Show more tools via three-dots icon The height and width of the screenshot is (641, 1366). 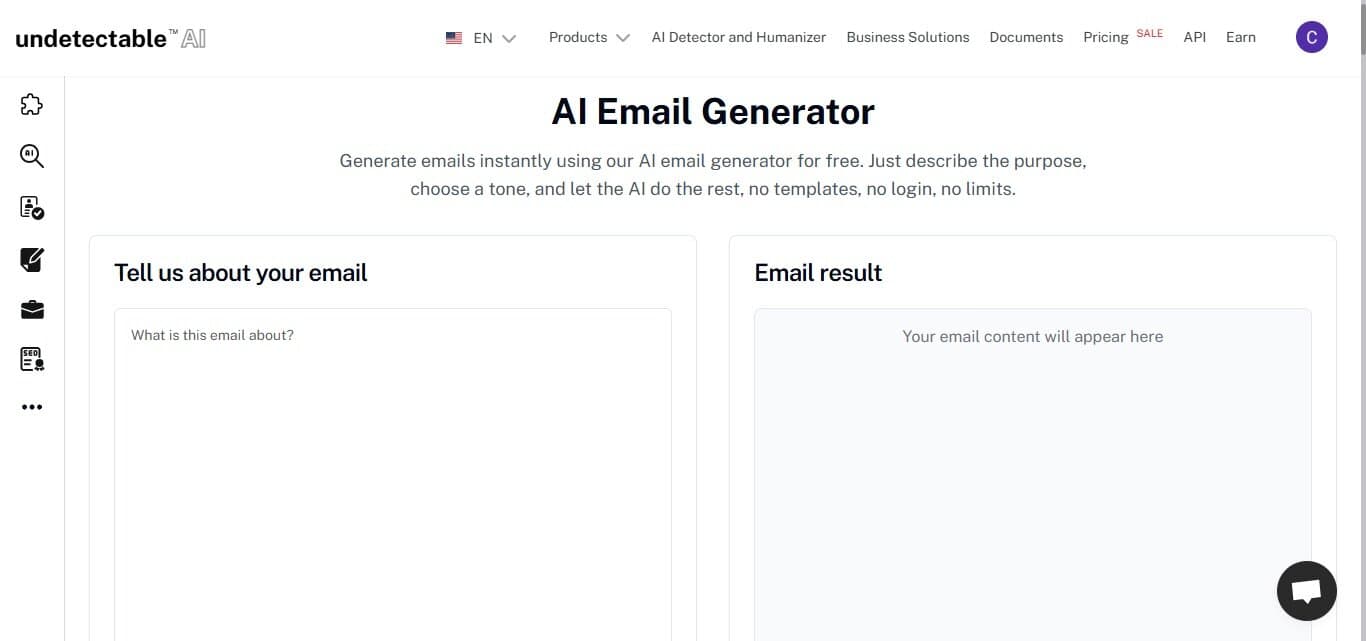pyautogui.click(x=32, y=407)
